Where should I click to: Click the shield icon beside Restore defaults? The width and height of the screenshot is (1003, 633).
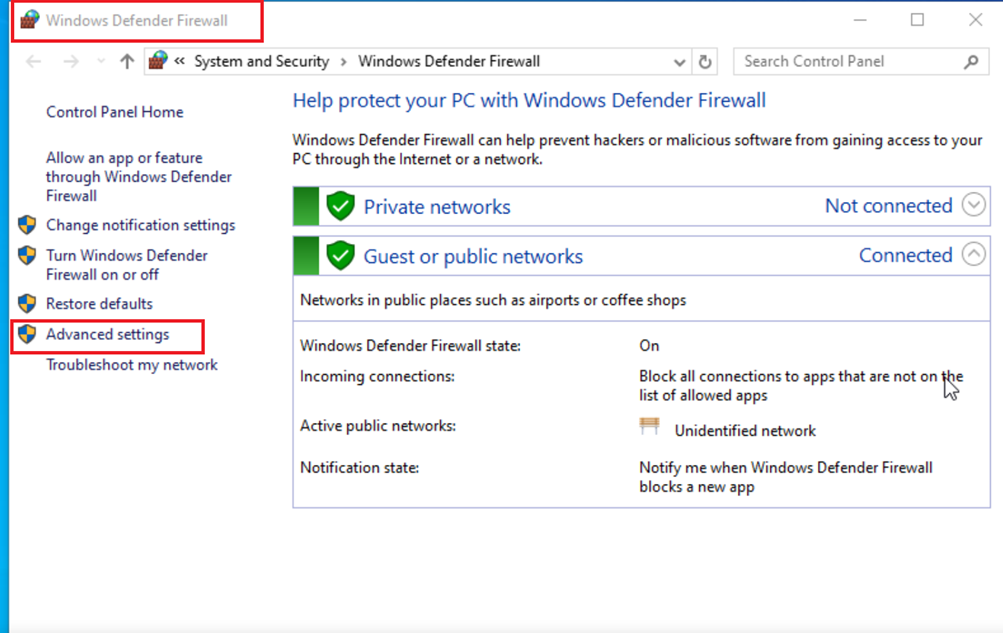[27, 303]
